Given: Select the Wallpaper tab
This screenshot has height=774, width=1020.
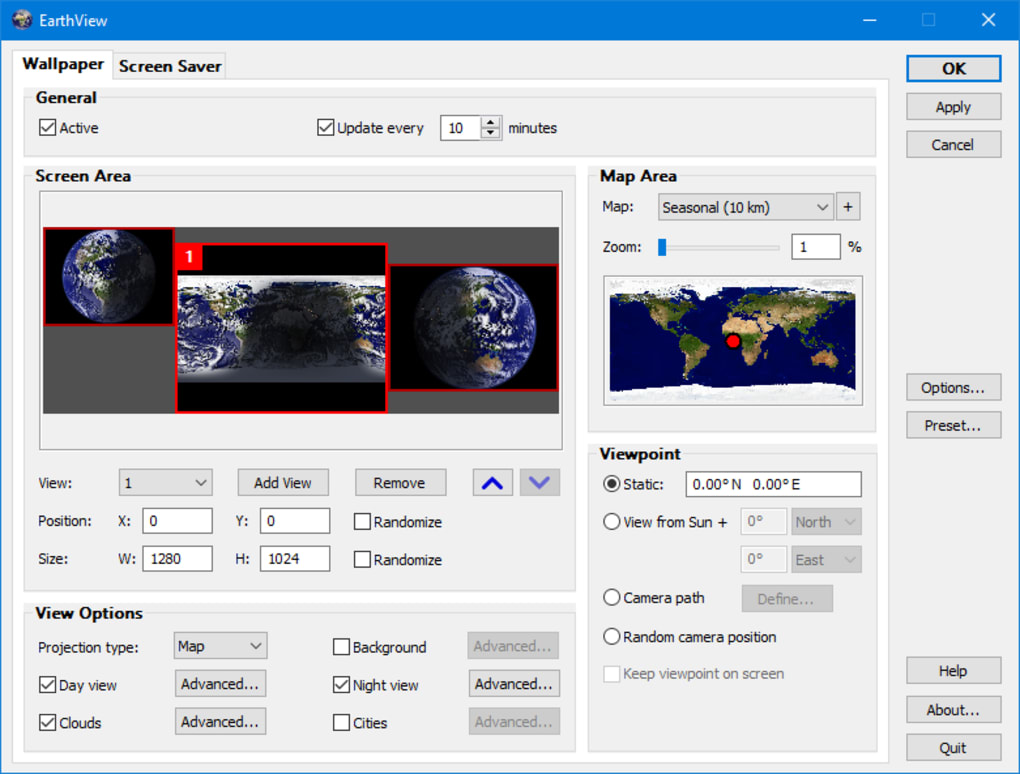Looking at the screenshot, I should pos(63,64).
